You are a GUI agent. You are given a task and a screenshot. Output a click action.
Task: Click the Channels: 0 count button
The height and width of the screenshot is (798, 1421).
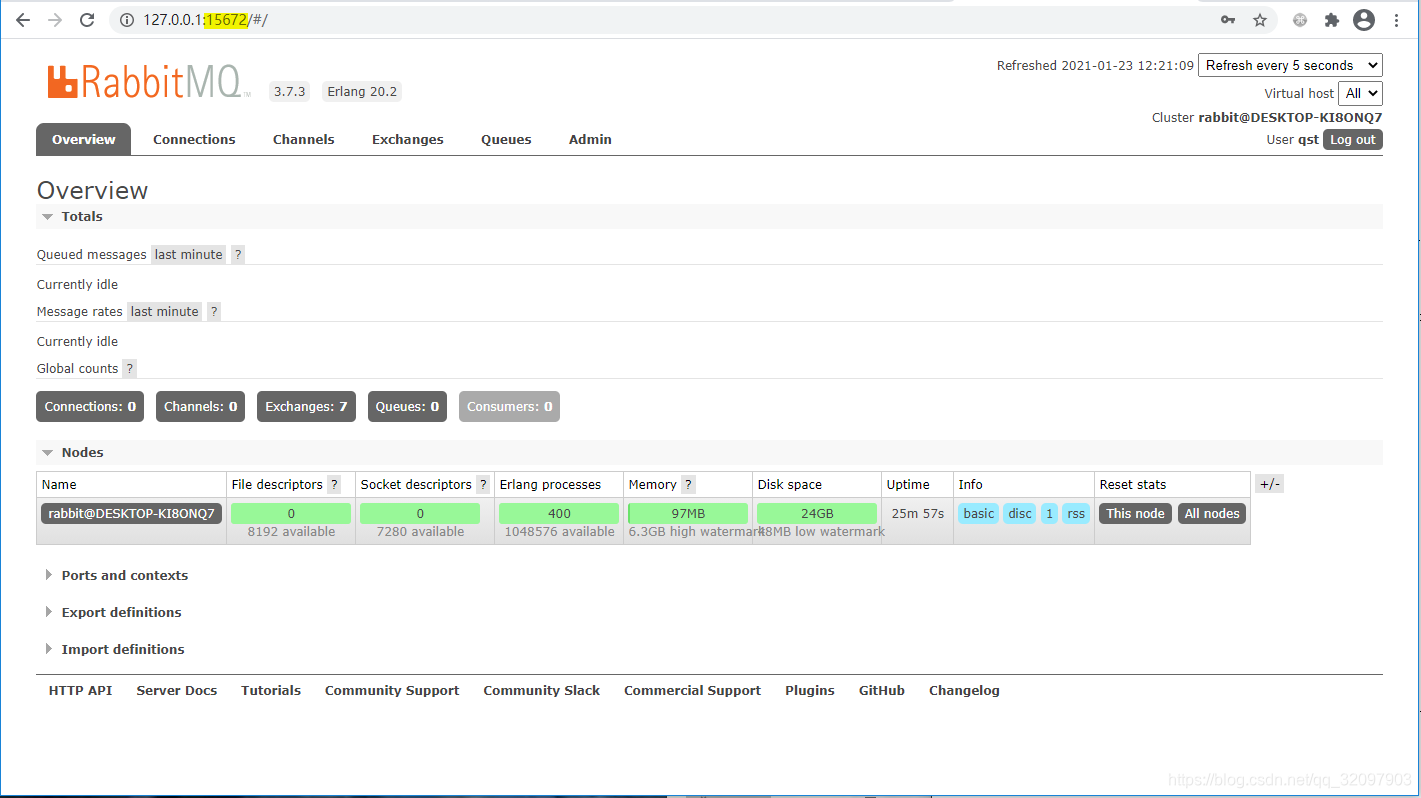[201, 407]
